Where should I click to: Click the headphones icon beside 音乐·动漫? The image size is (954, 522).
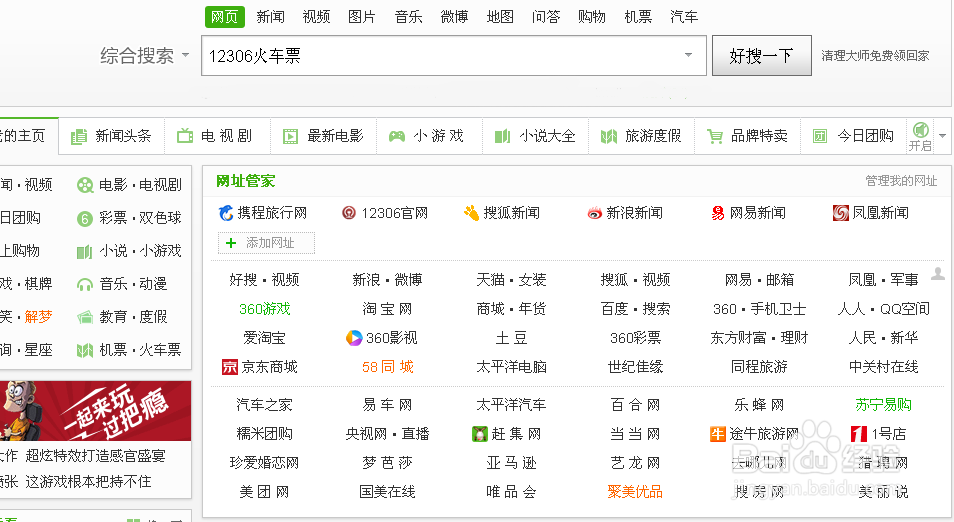pyautogui.click(x=85, y=284)
